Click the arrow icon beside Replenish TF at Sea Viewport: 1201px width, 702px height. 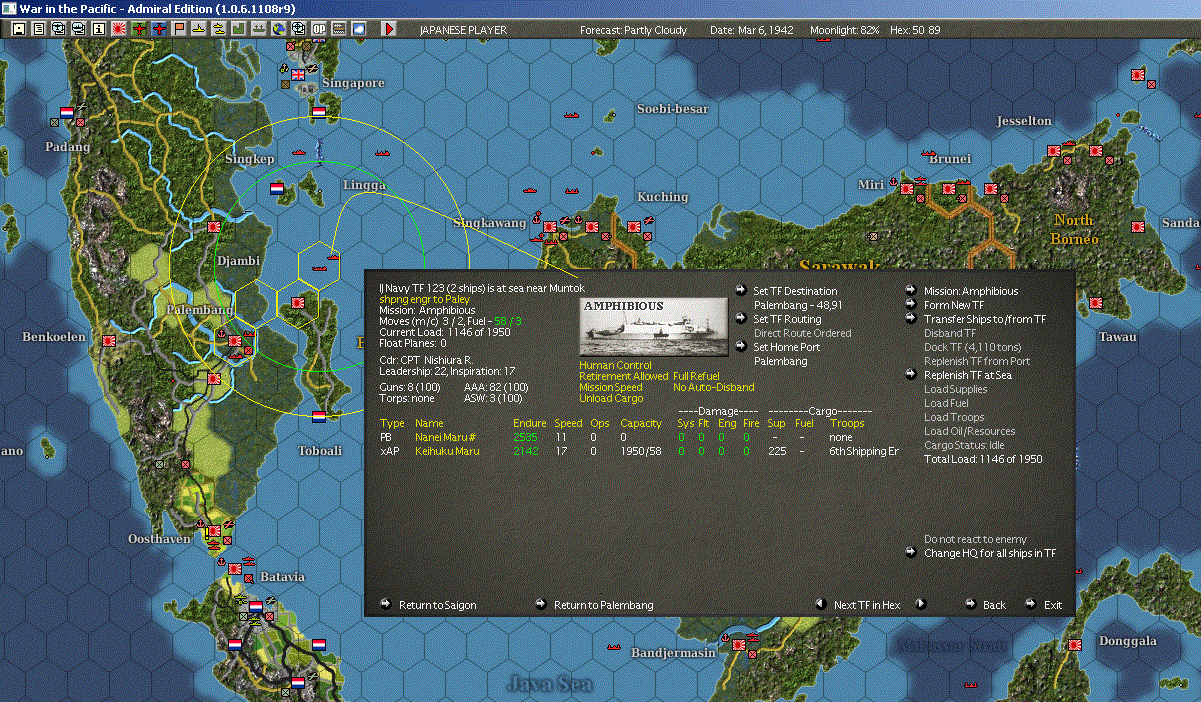point(911,374)
